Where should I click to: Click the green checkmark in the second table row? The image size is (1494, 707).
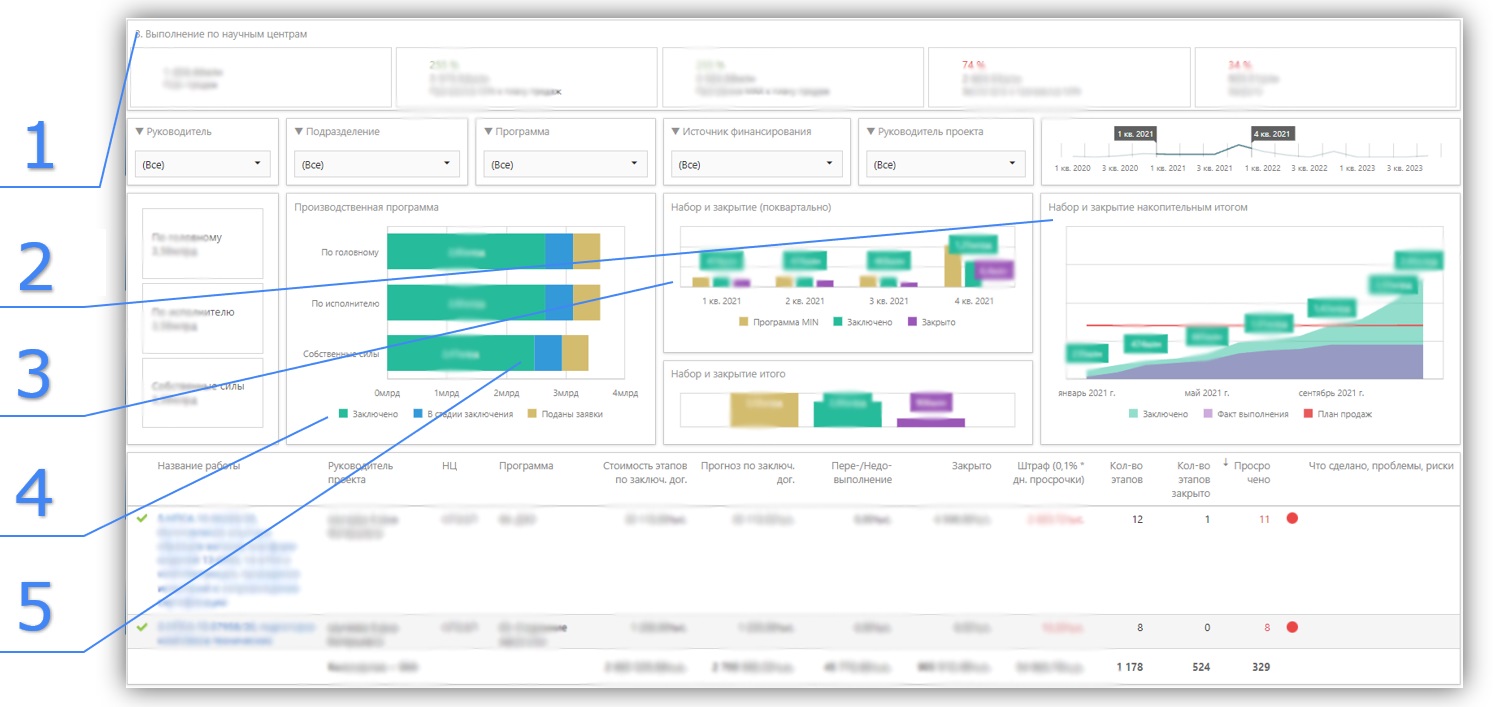coord(142,627)
